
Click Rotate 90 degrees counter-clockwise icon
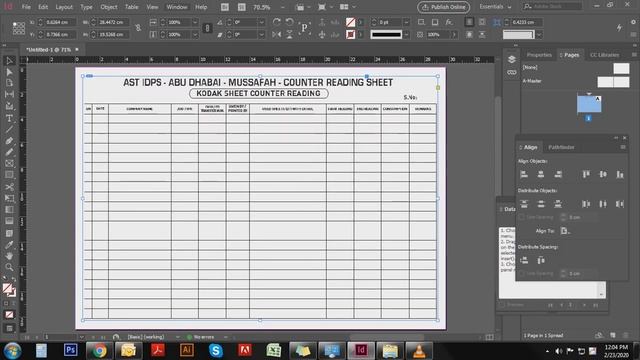coord(289,22)
